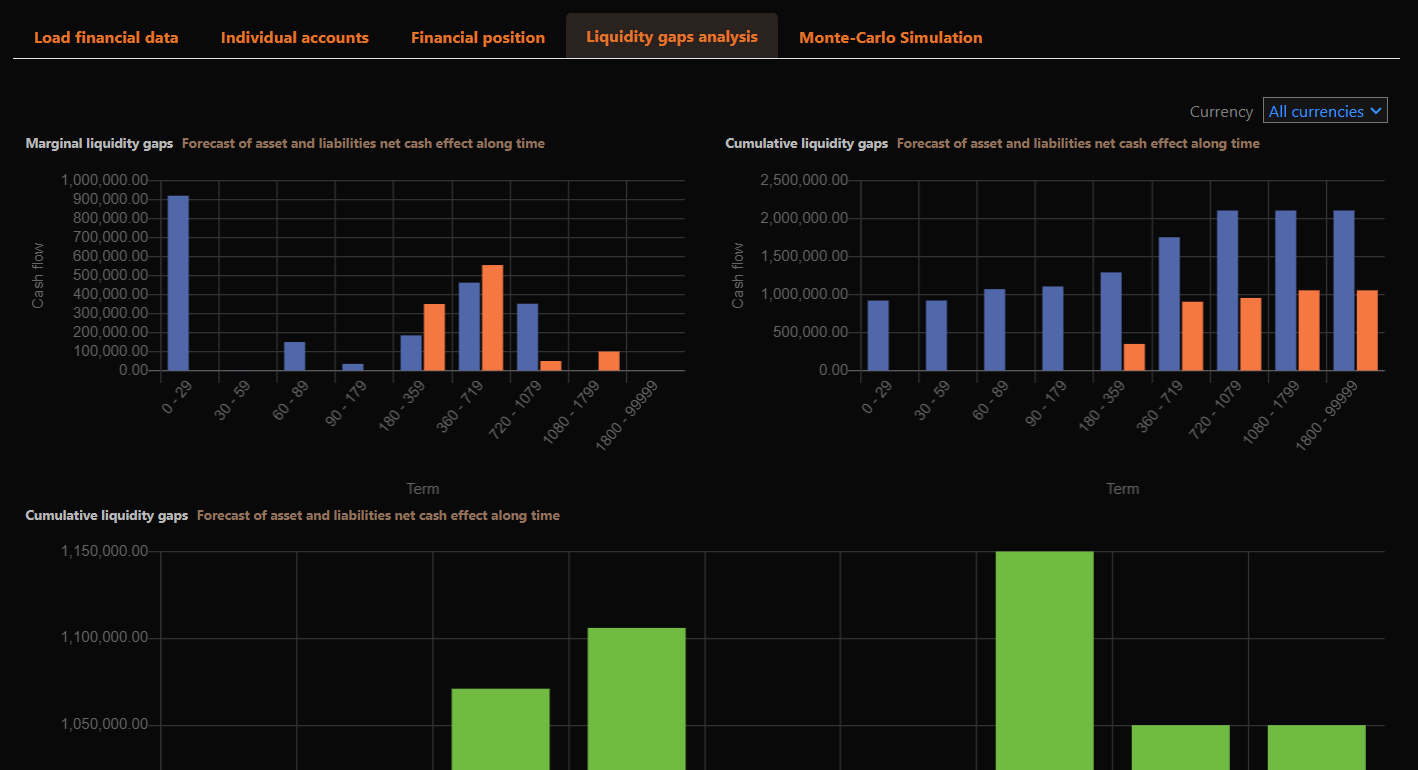Expand the All currencies dropdown
Viewport: 1418px width, 770px height.
(1325, 111)
